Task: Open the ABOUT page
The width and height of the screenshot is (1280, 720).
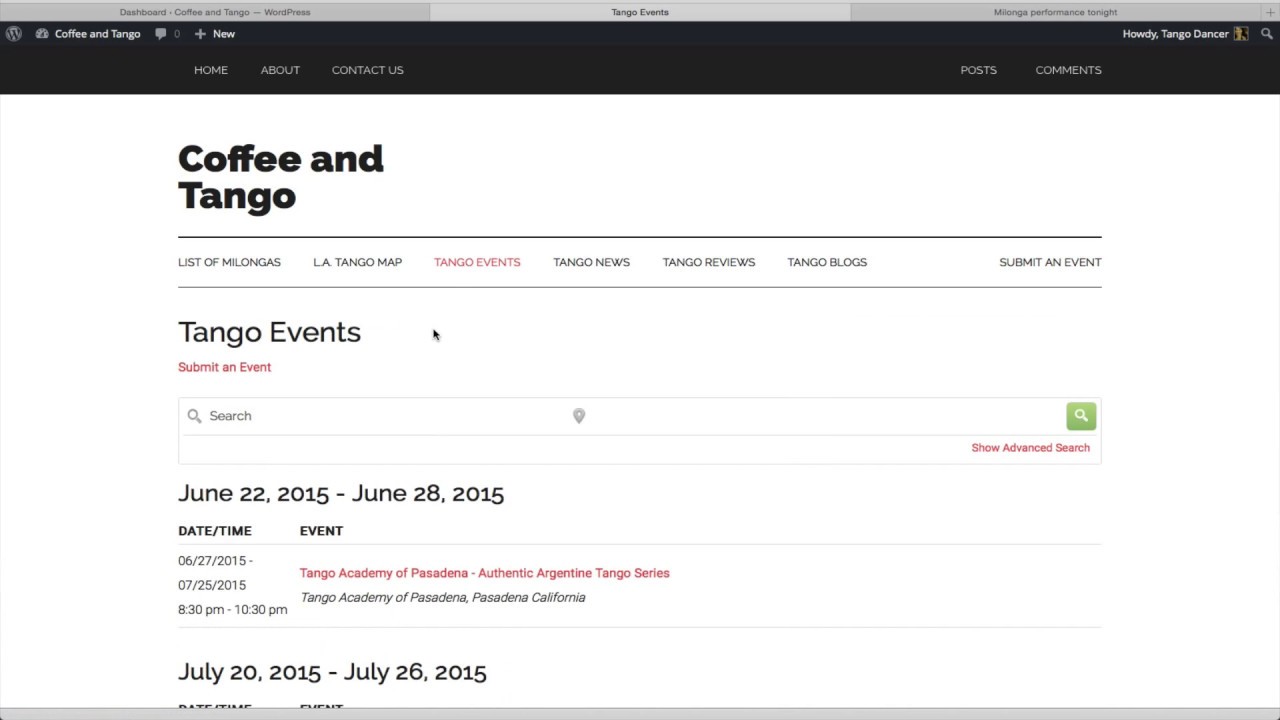Action: pos(280,70)
